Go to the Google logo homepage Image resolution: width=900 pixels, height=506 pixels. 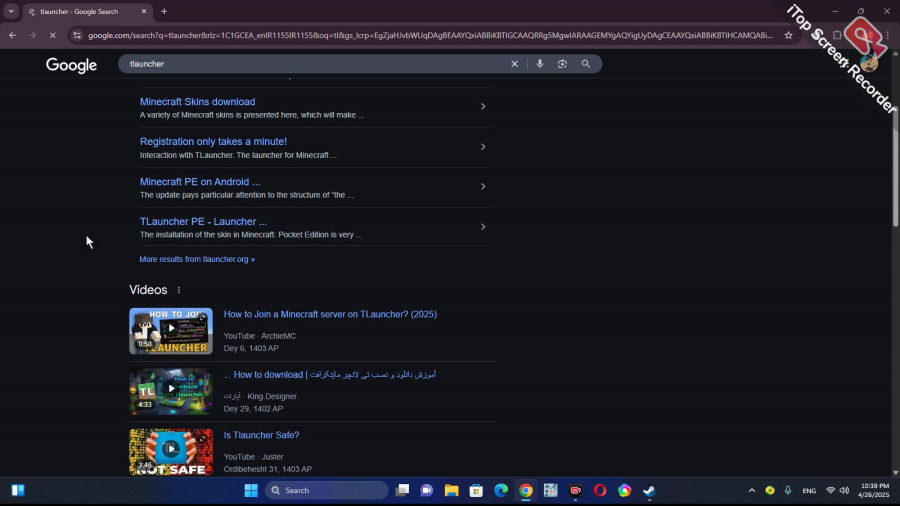coord(71,65)
